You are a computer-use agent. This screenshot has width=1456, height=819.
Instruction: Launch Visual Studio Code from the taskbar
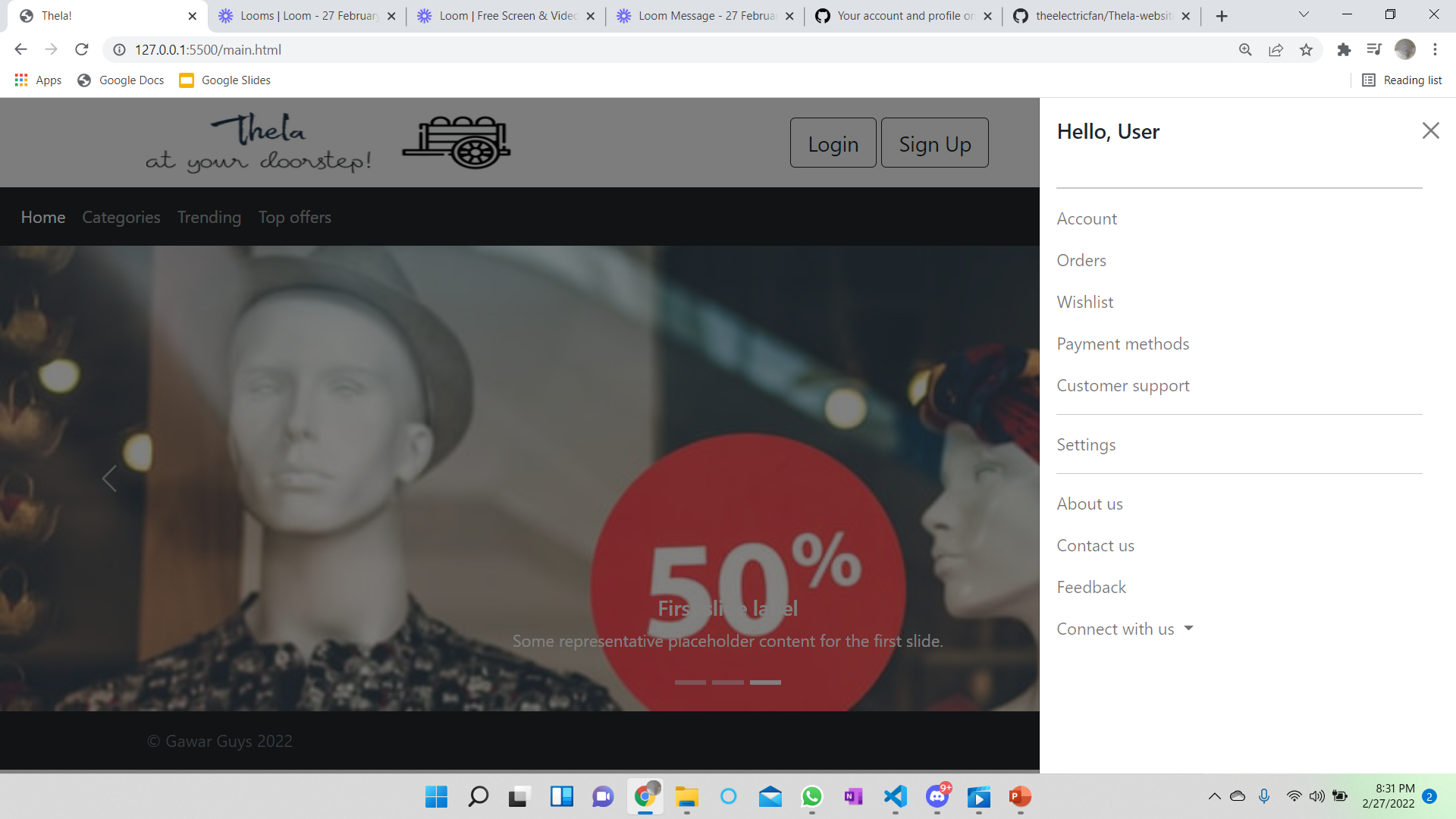tap(895, 797)
